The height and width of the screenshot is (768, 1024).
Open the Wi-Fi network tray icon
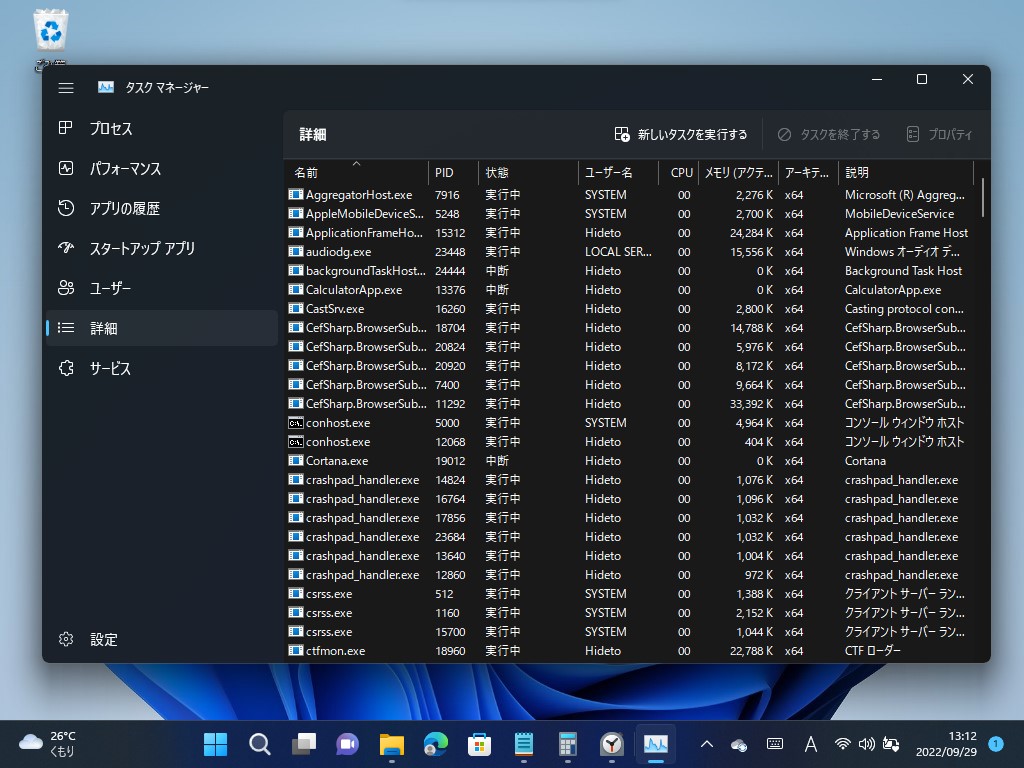[842, 744]
